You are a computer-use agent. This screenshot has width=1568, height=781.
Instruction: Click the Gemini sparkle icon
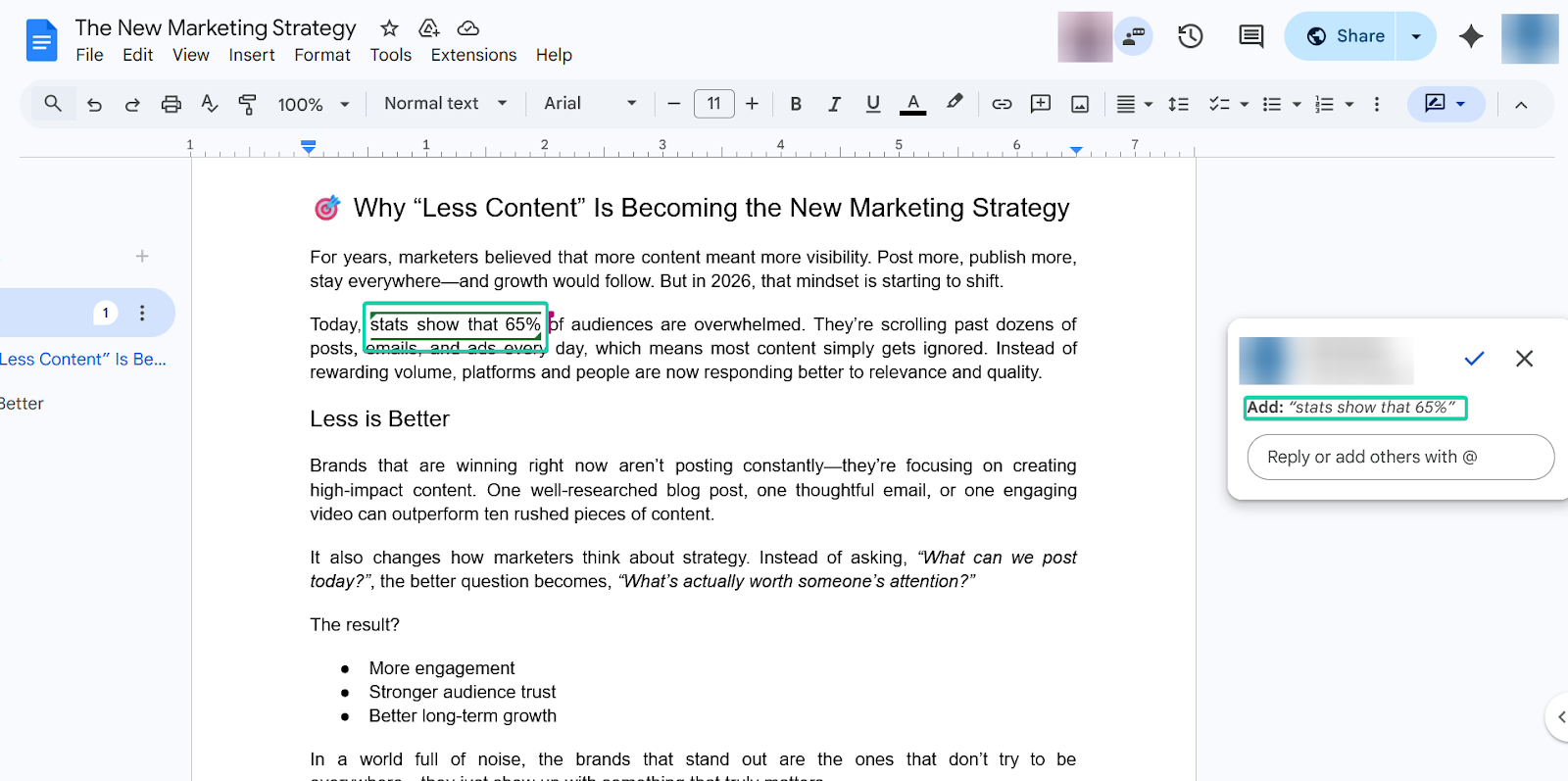click(1470, 36)
